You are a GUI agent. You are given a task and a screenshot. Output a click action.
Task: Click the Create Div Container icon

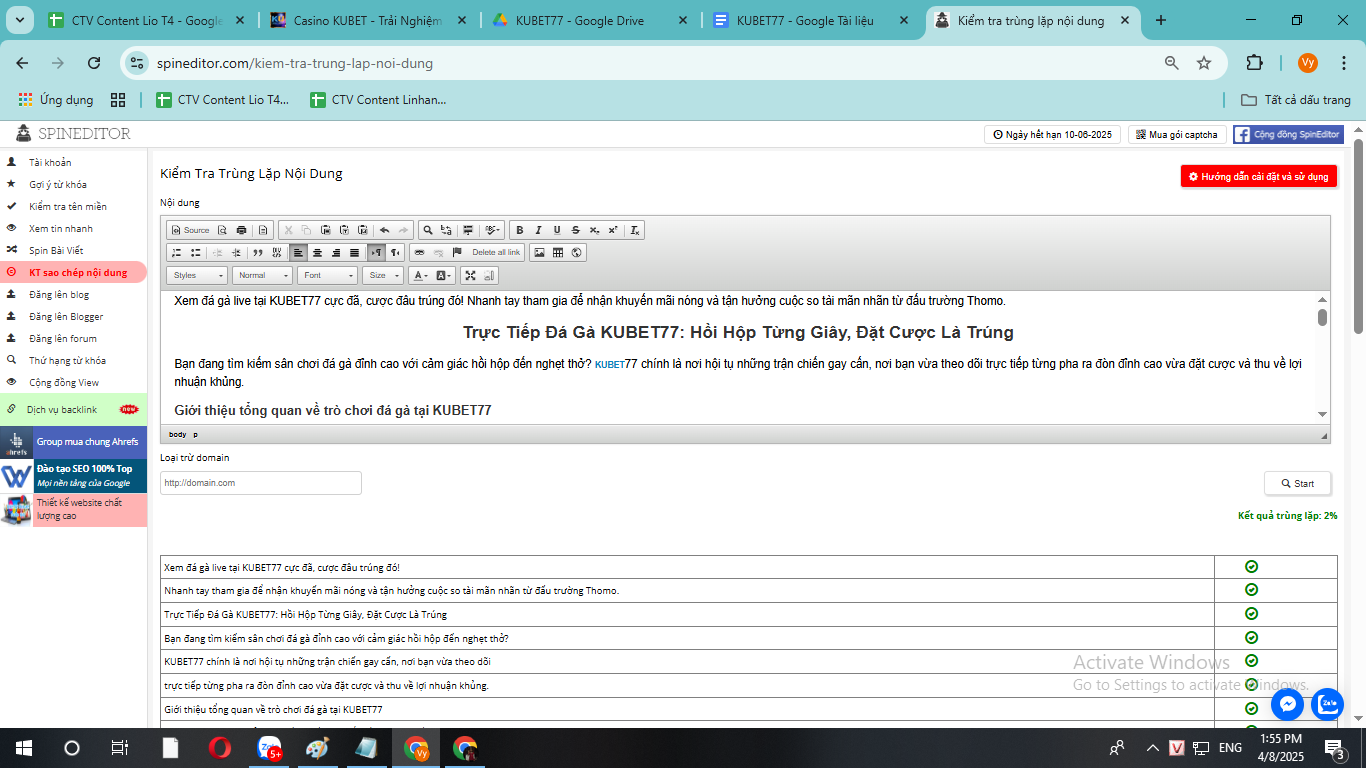point(277,252)
